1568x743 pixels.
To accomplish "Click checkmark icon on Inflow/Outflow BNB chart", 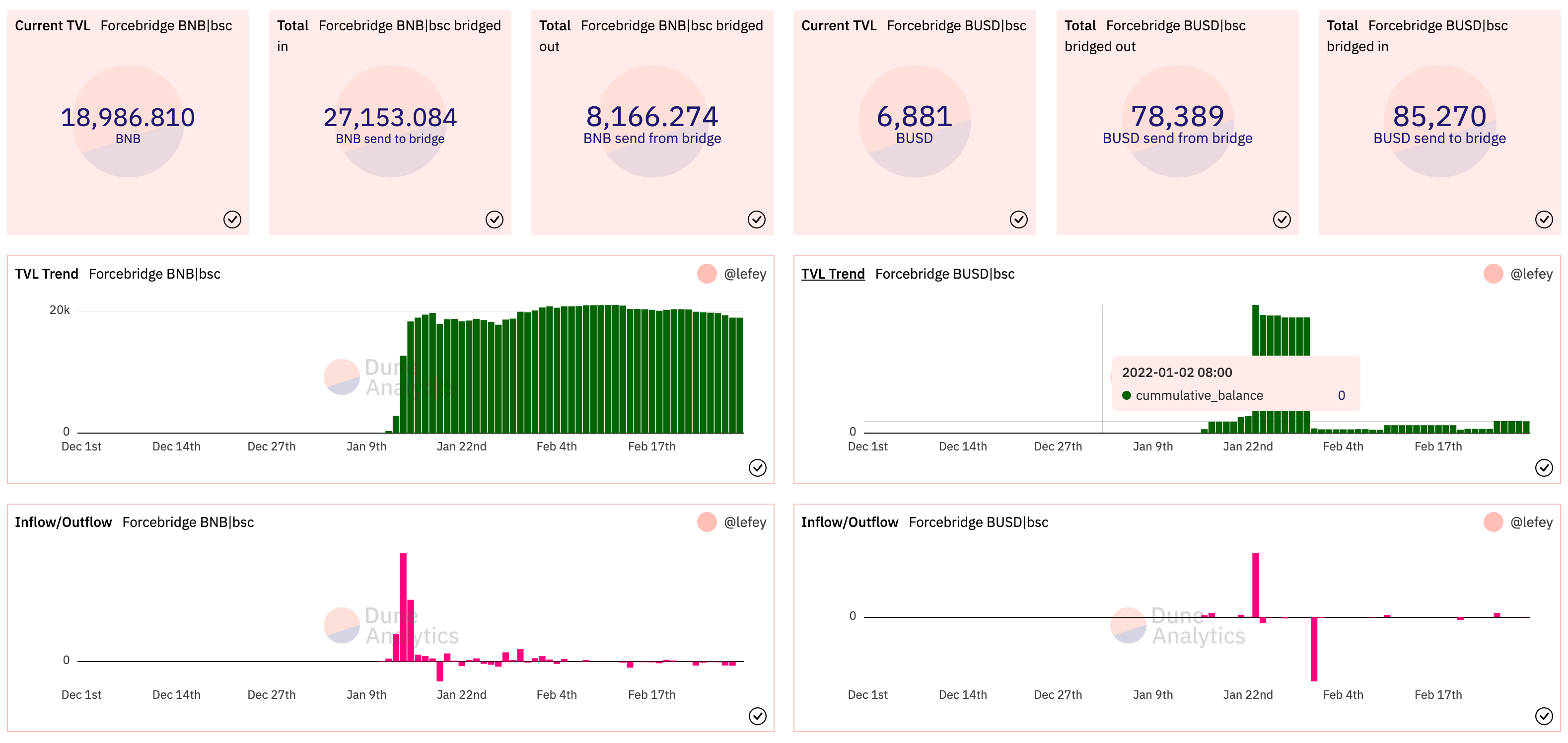I will pyautogui.click(x=757, y=716).
